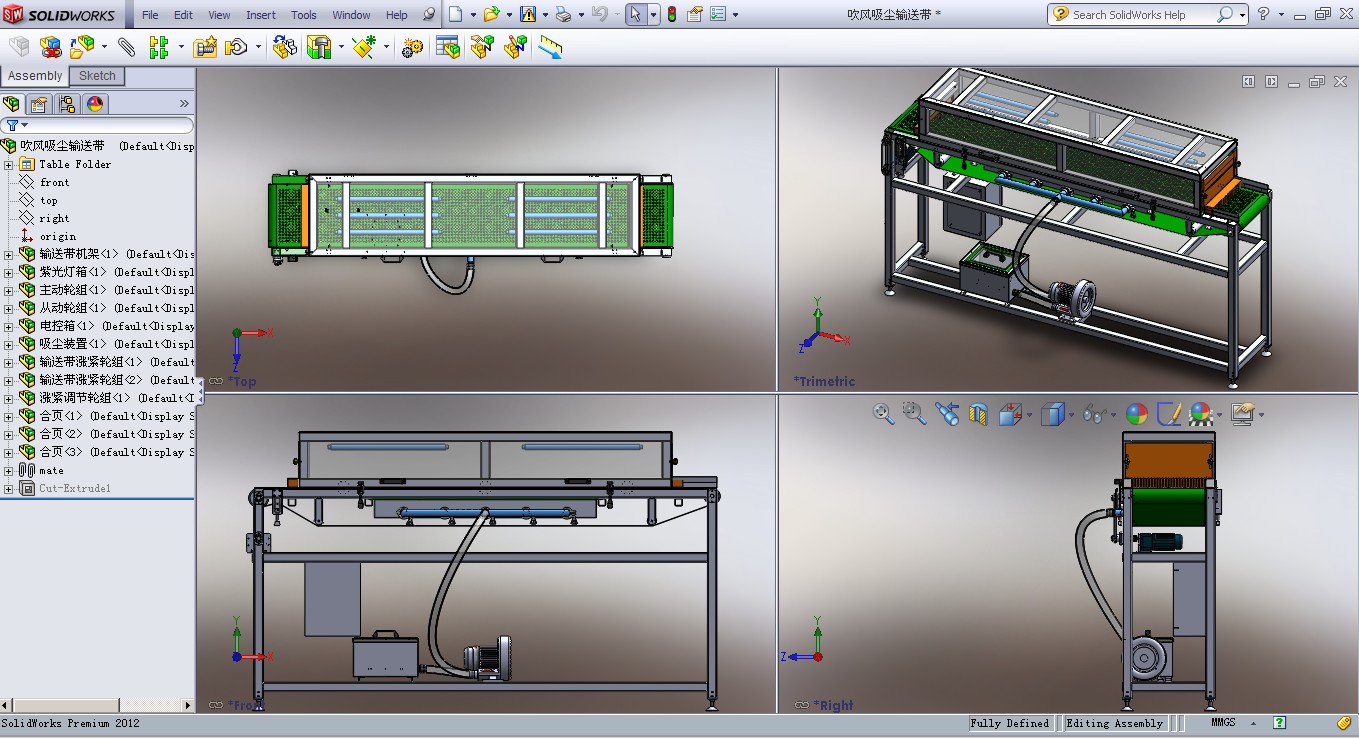Click the Rebuild traffic light icon

671,14
